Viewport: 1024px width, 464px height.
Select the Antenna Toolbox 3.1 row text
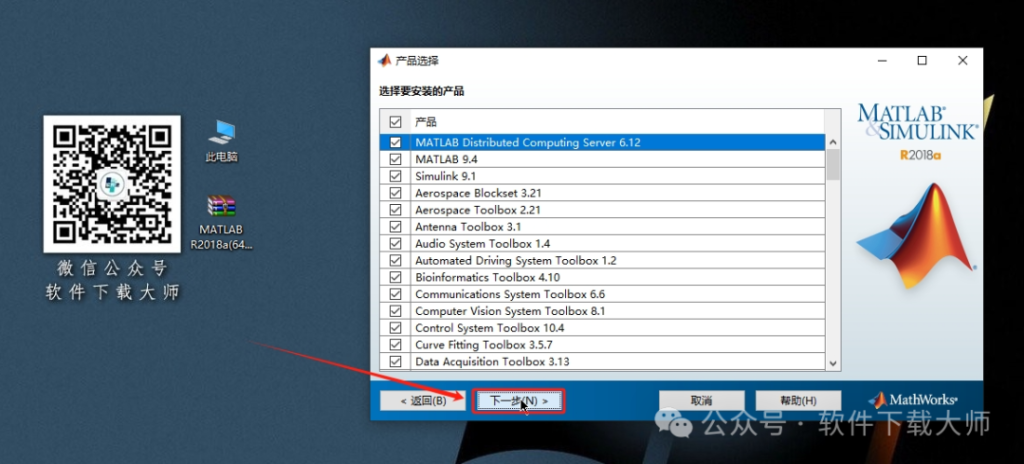(469, 227)
